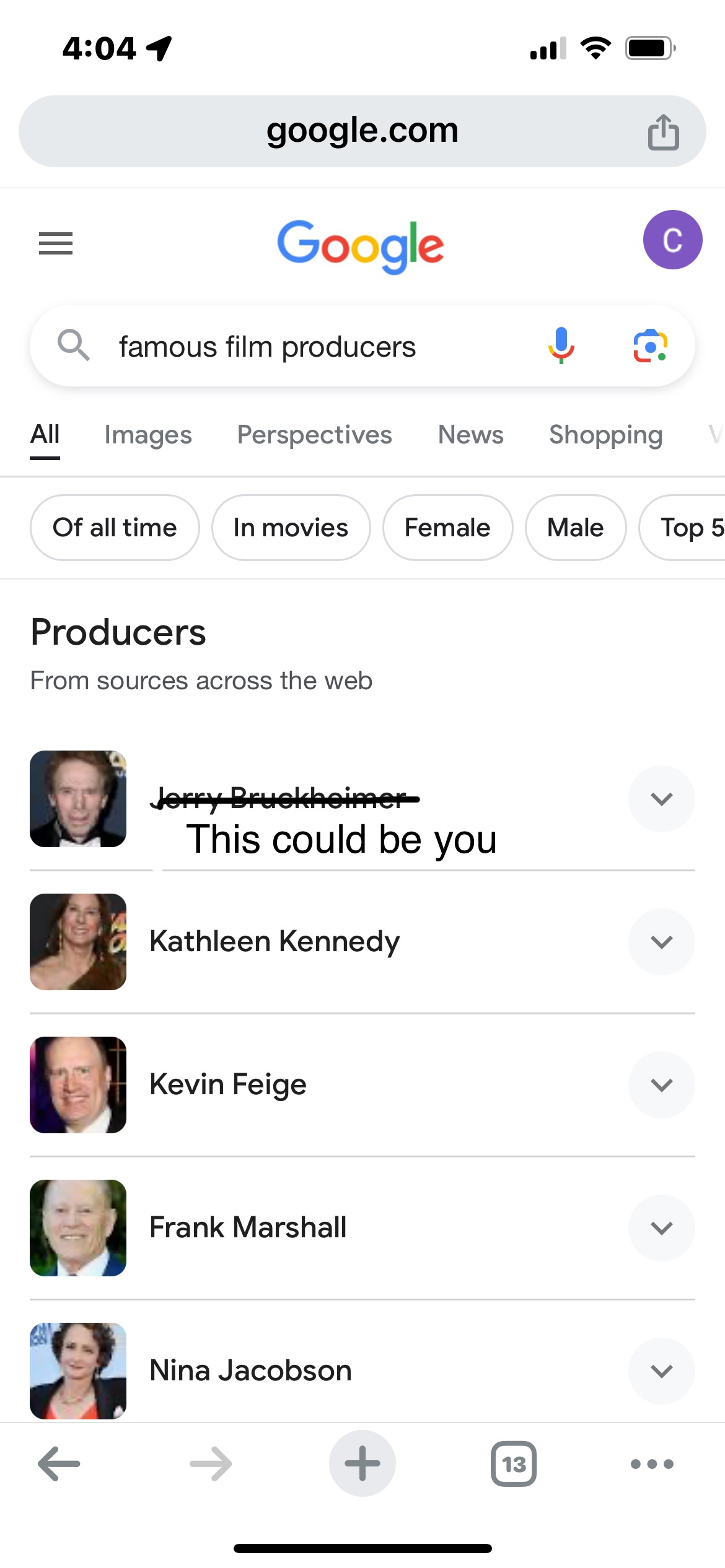Open the hamburger menu beside Google logo
The image size is (725, 1568).
[x=56, y=243]
